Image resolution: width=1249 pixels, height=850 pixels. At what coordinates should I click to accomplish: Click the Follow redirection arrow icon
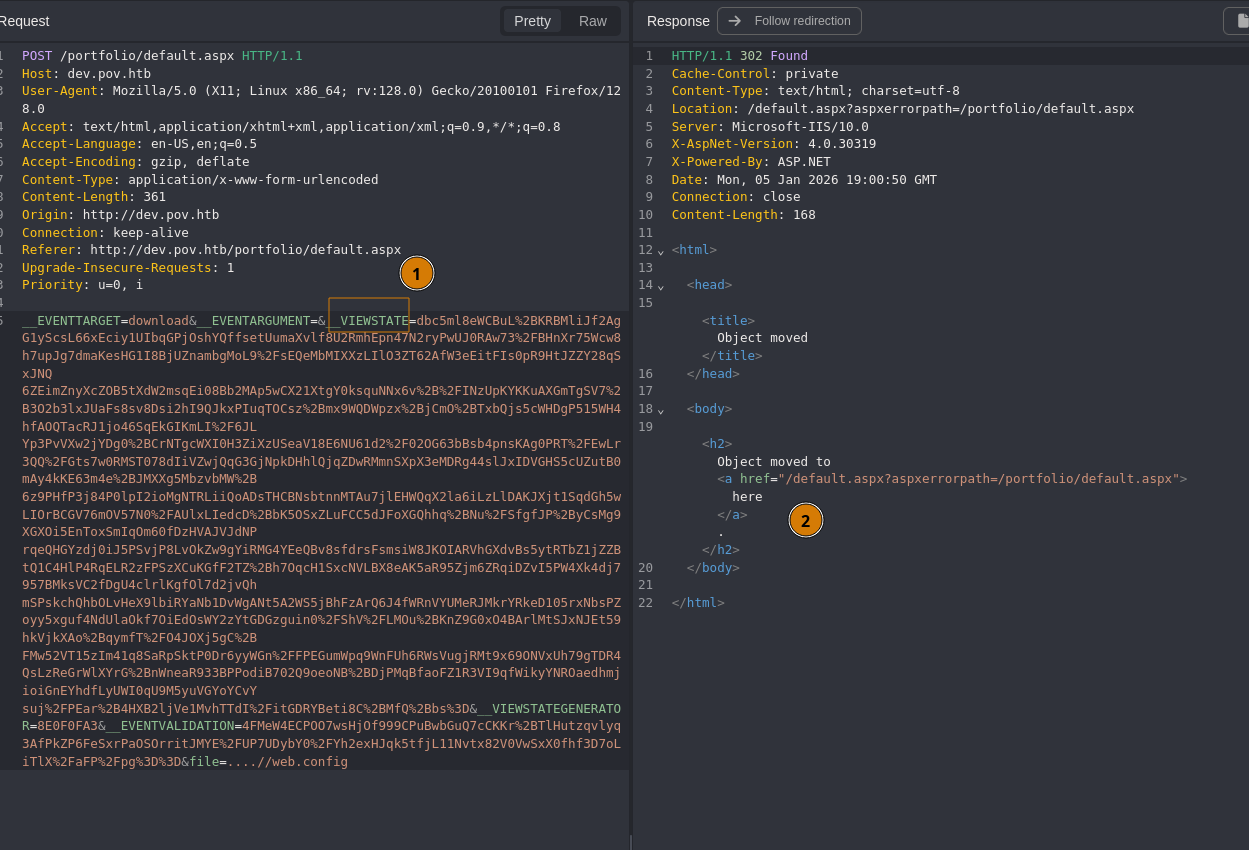pyautogui.click(x=734, y=21)
